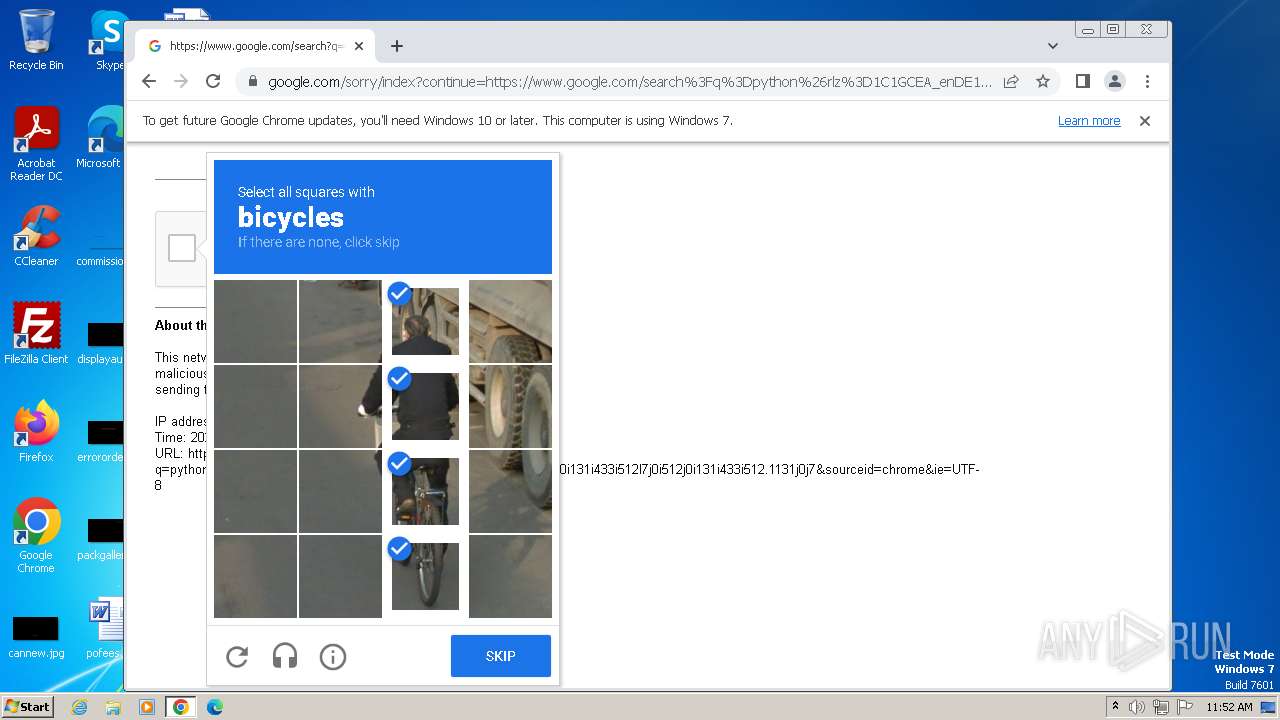Select the second-row tile showing handlebar and arm
The image size is (1280, 720).
coord(340,406)
